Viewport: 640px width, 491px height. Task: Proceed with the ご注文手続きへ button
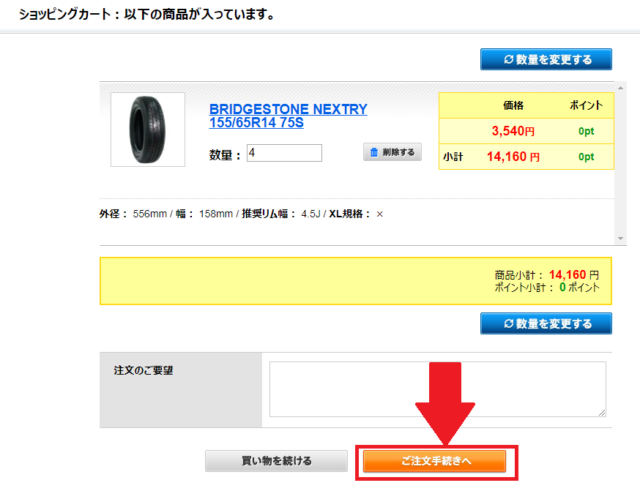coord(434,461)
